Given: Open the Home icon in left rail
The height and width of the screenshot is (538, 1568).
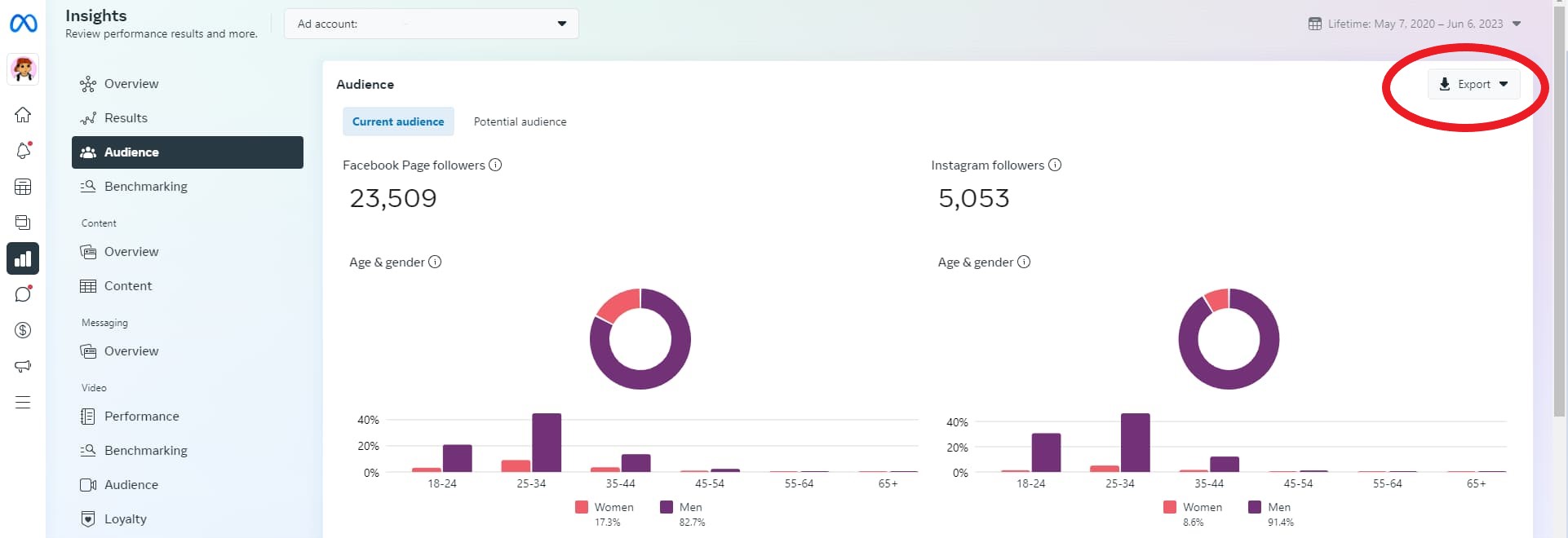Looking at the screenshot, I should [x=23, y=115].
